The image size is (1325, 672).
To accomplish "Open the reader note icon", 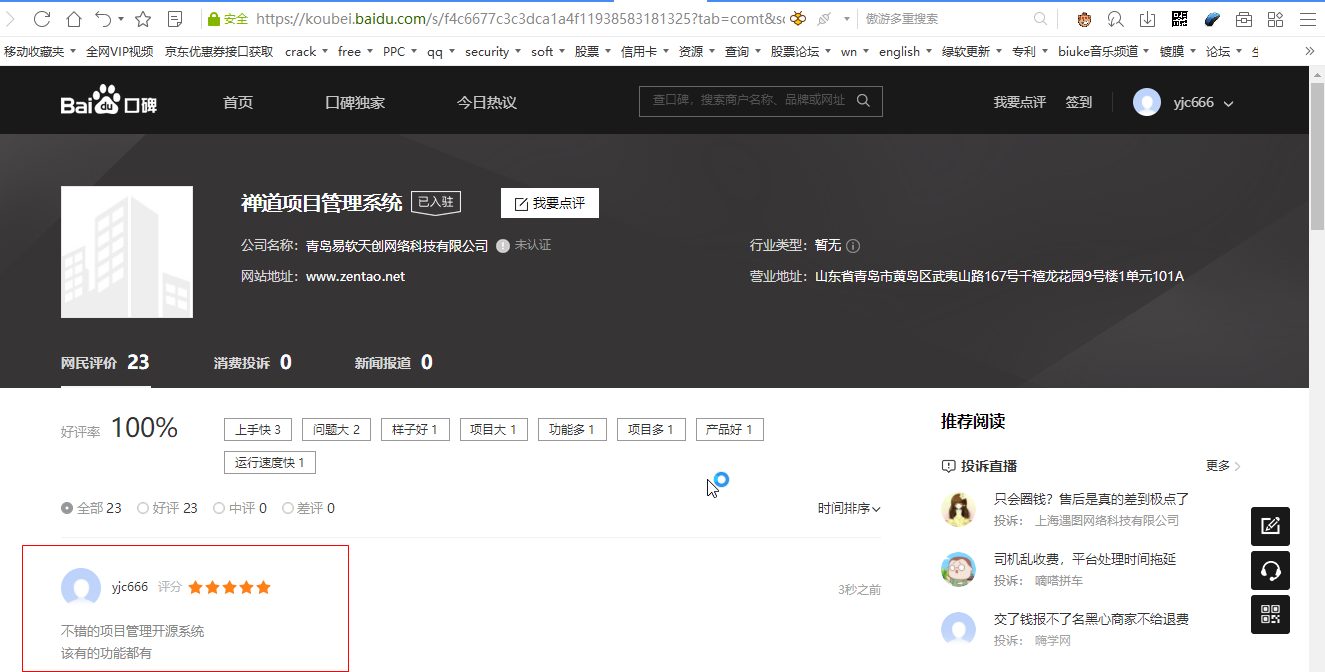I will point(175,19).
